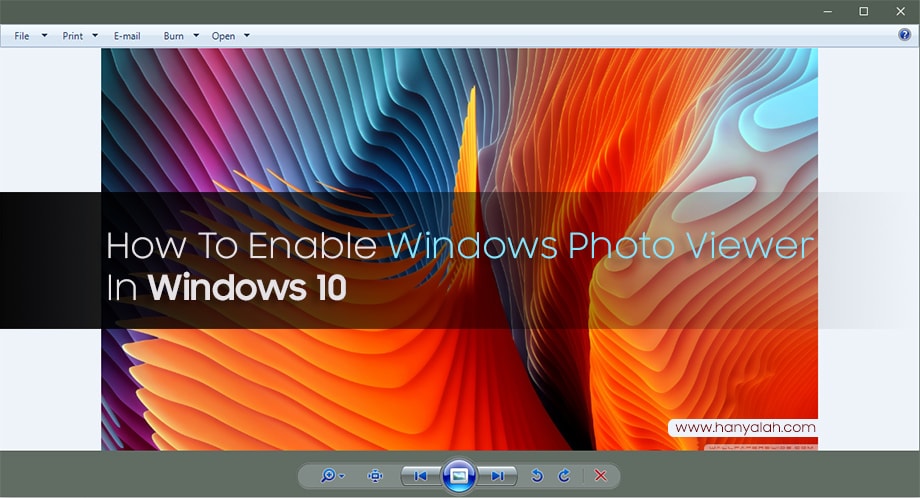Expand the zoom slider dropdown arrow
Viewport: 920px width, 498px height.
[342, 476]
